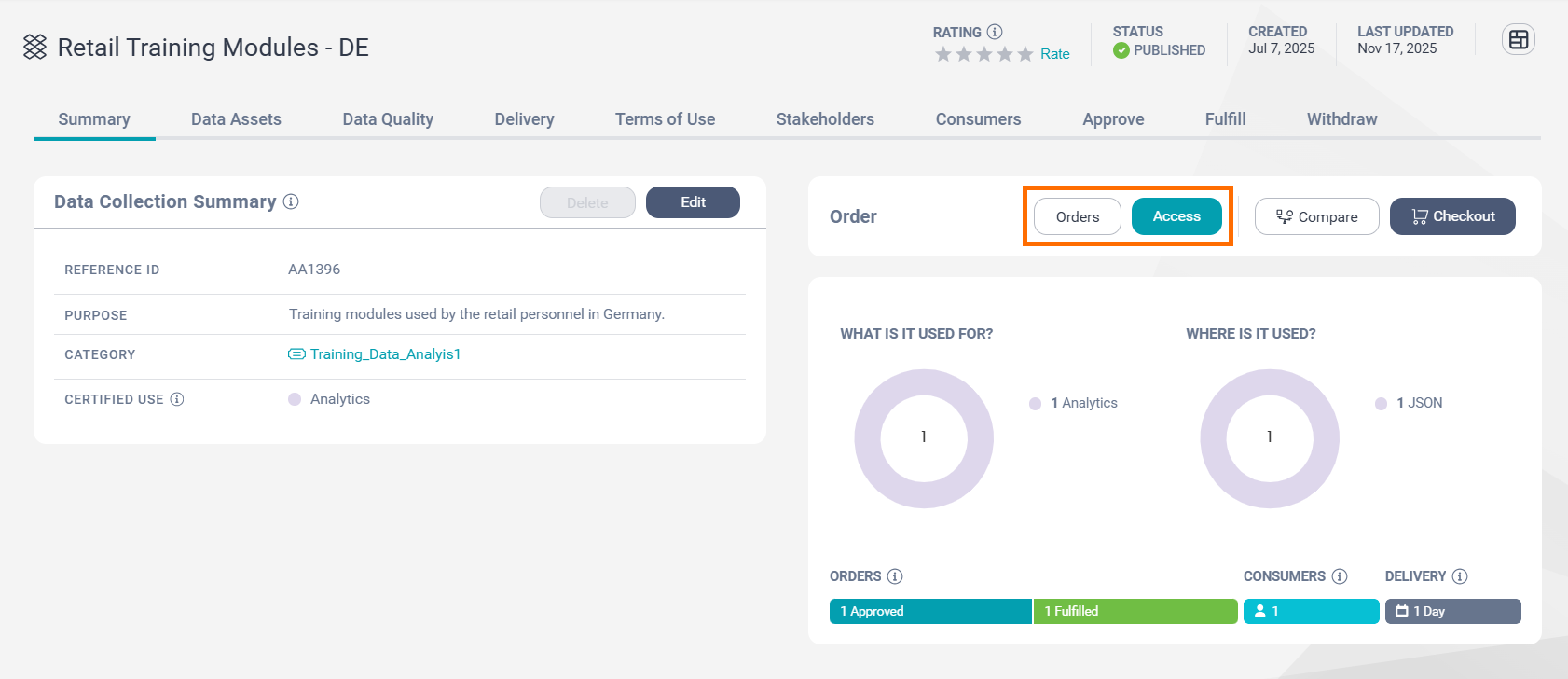
Task: Click the Last Updated date Nov 17, 2025
Action: (x=1396, y=48)
